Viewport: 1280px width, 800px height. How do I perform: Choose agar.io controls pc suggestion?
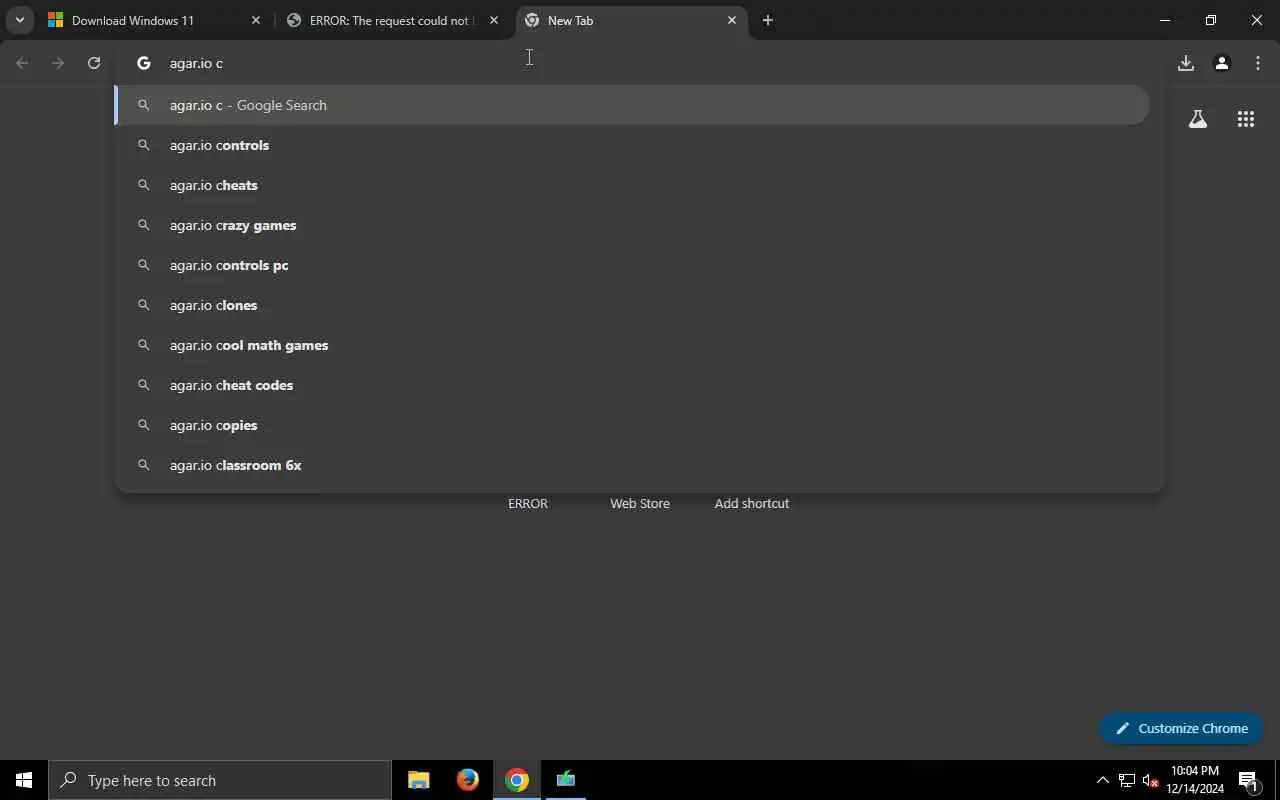point(632,265)
